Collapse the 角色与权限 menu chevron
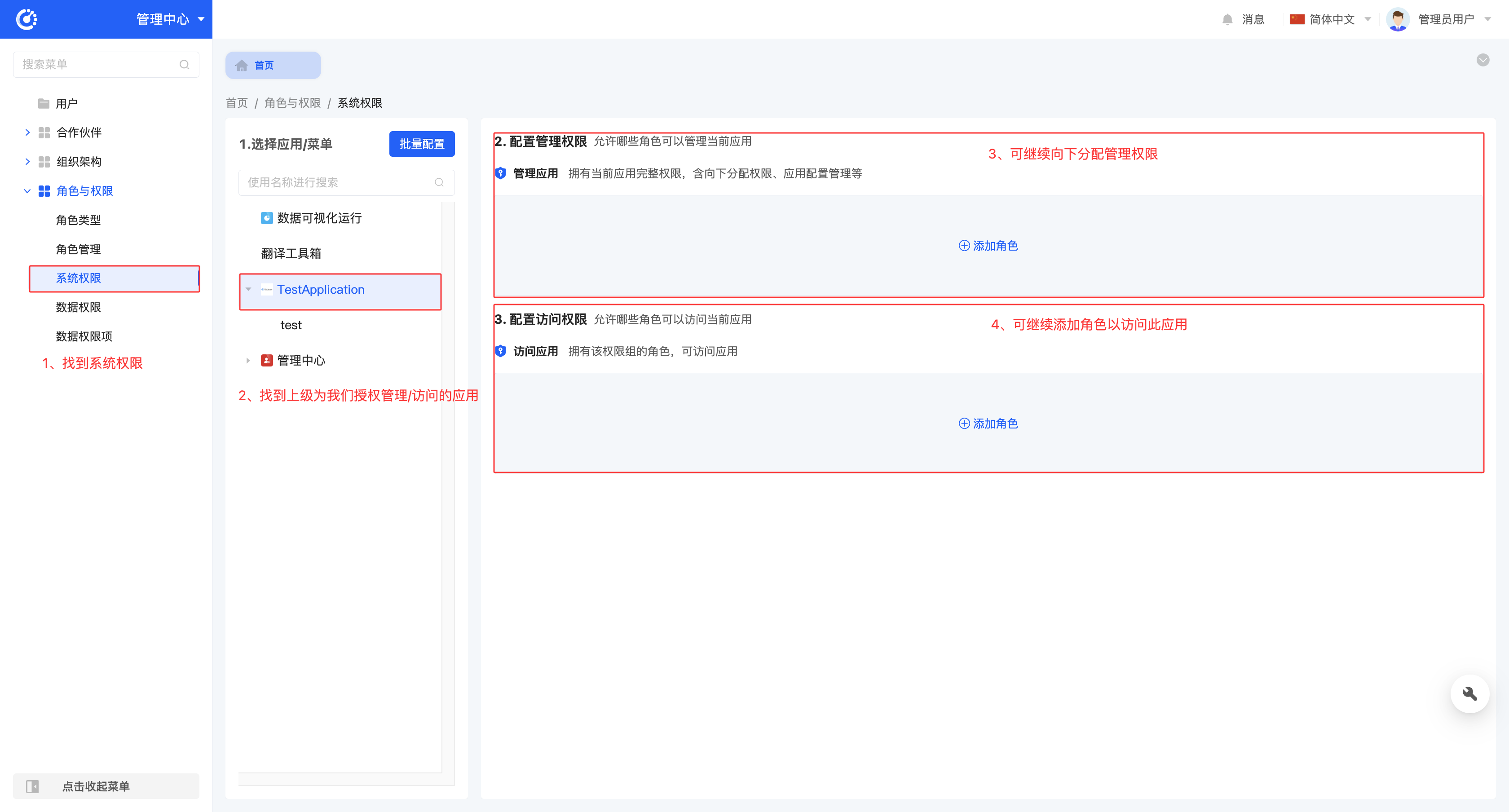The height and width of the screenshot is (812, 1509). pos(27,191)
